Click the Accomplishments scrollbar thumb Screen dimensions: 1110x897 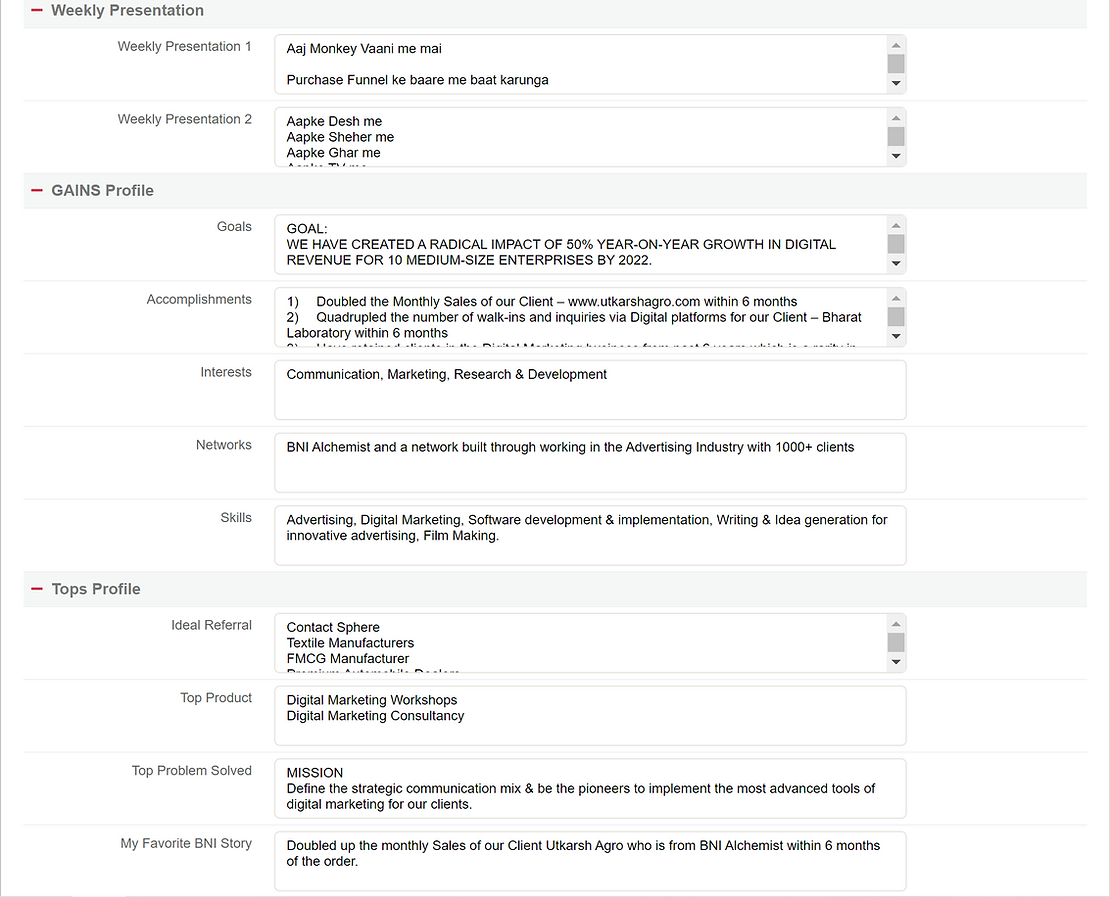(x=896, y=316)
